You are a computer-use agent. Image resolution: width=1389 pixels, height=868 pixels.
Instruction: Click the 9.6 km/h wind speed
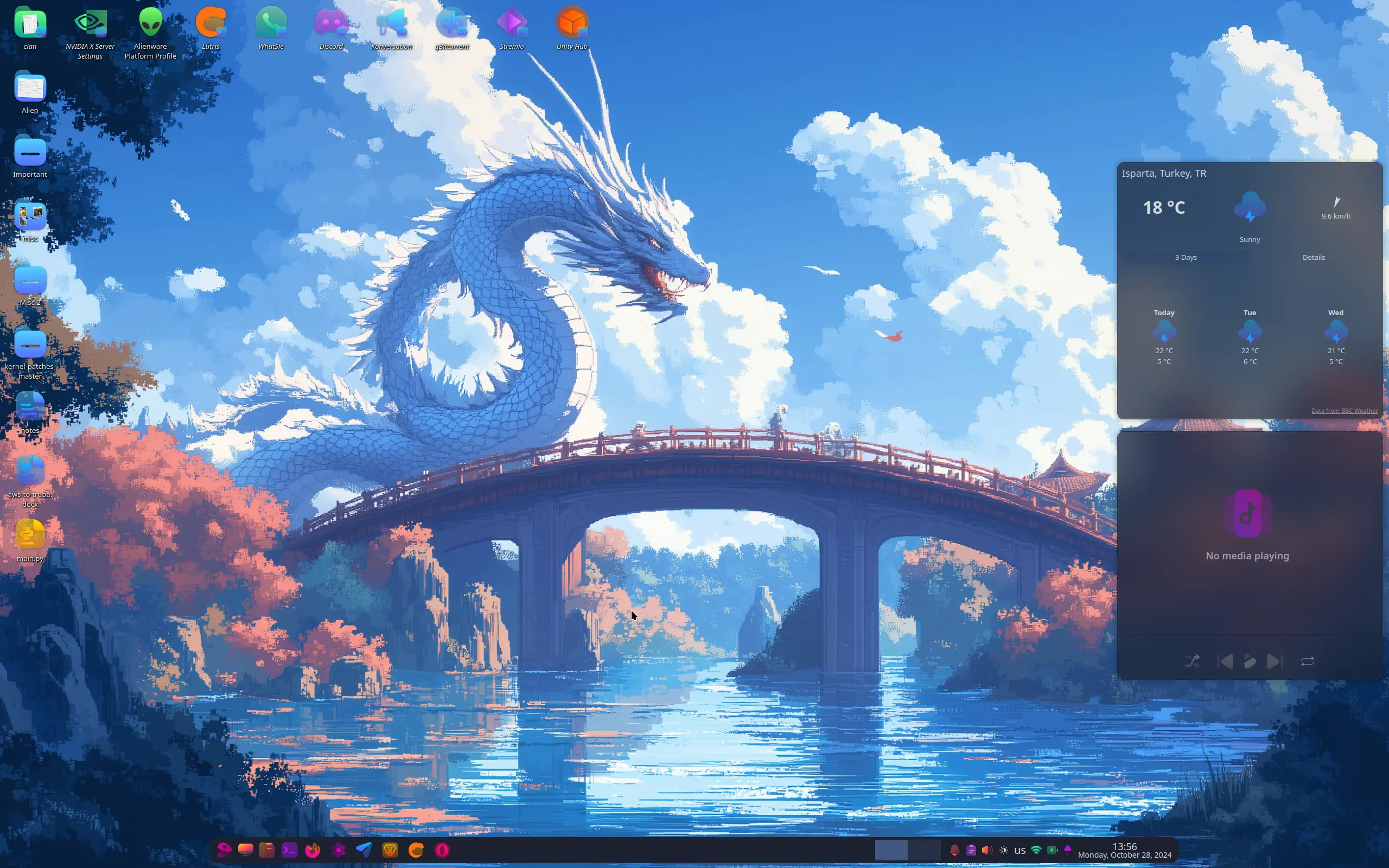point(1336,216)
